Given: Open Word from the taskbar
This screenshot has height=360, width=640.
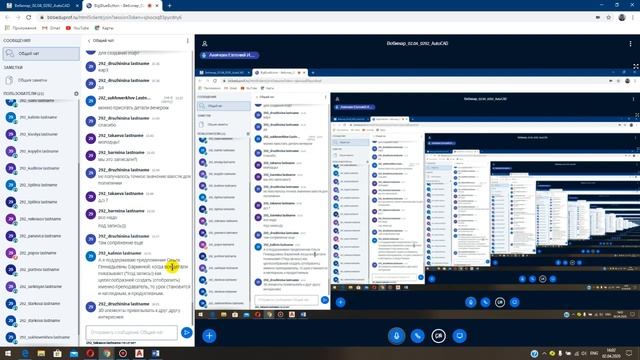Looking at the screenshot, I should [156, 353].
